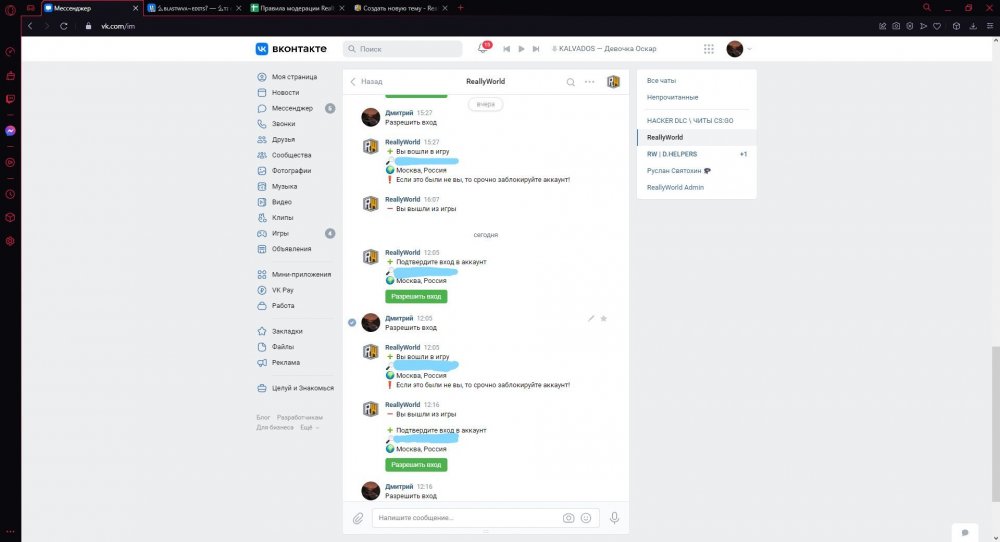
Task: Click the Поиск search field in VK header
Action: pos(402,48)
